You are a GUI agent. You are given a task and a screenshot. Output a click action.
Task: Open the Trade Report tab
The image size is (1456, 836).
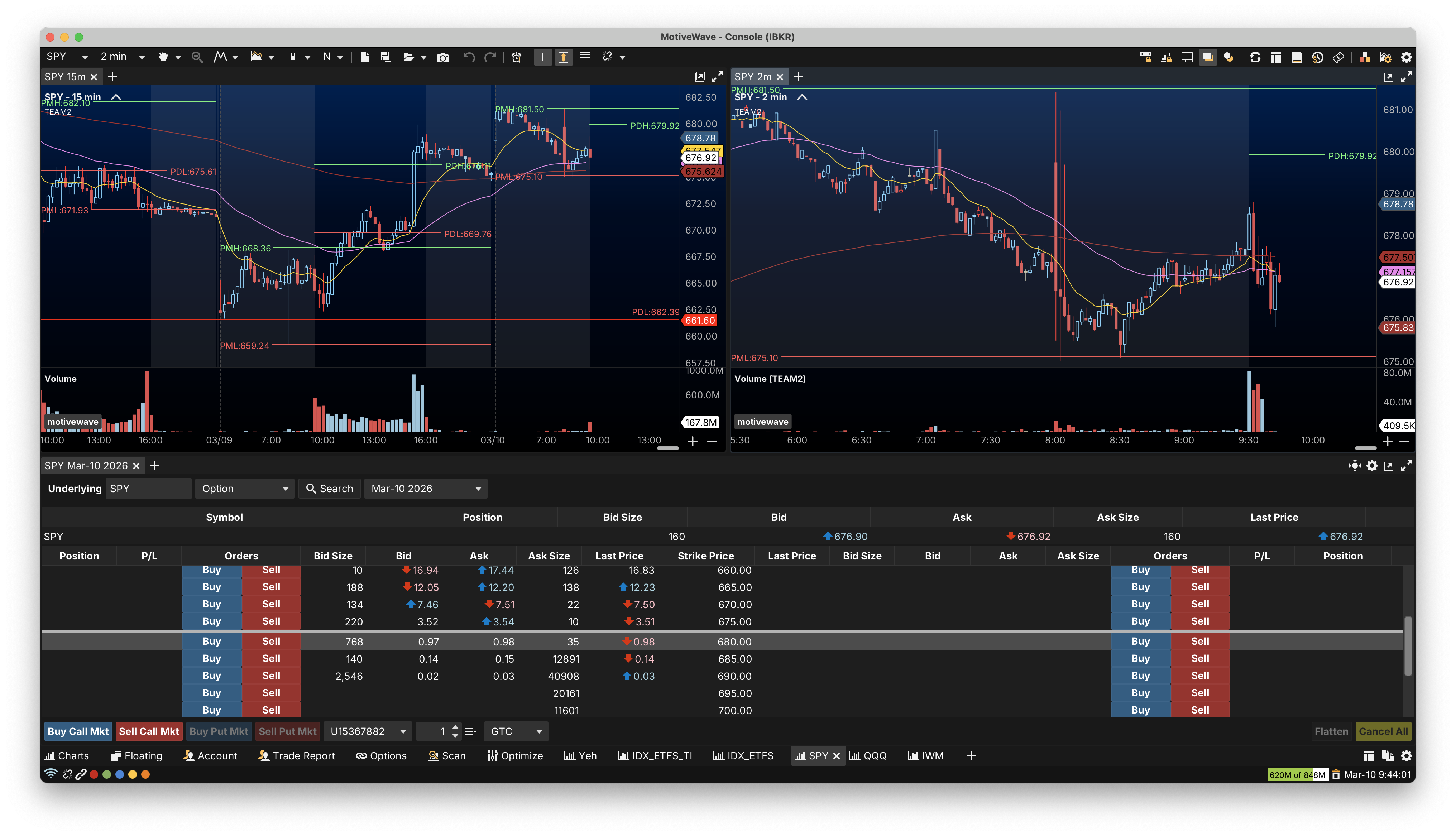click(x=296, y=756)
